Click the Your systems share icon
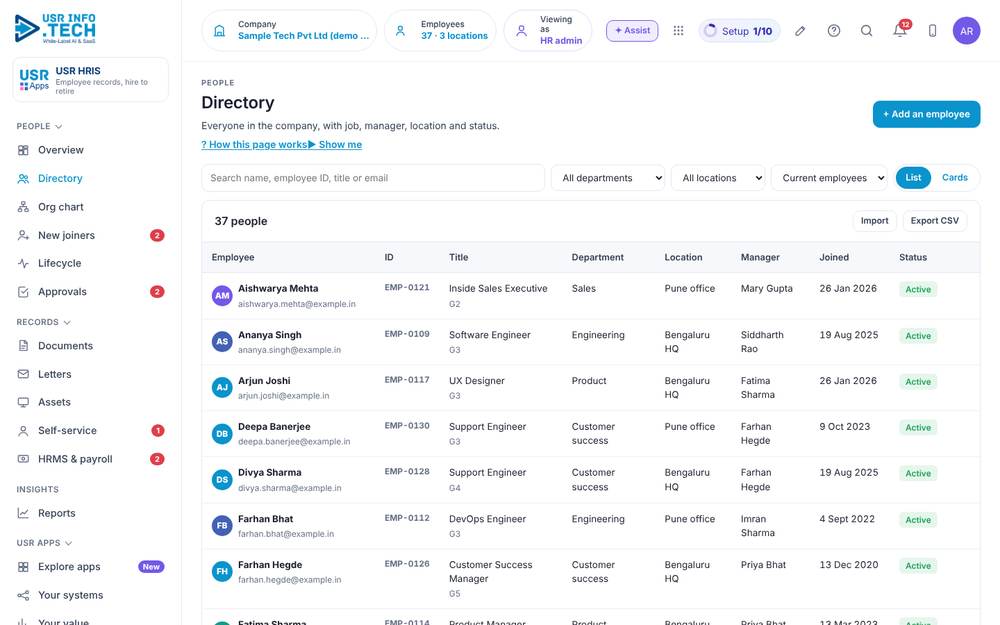 click(x=23, y=596)
